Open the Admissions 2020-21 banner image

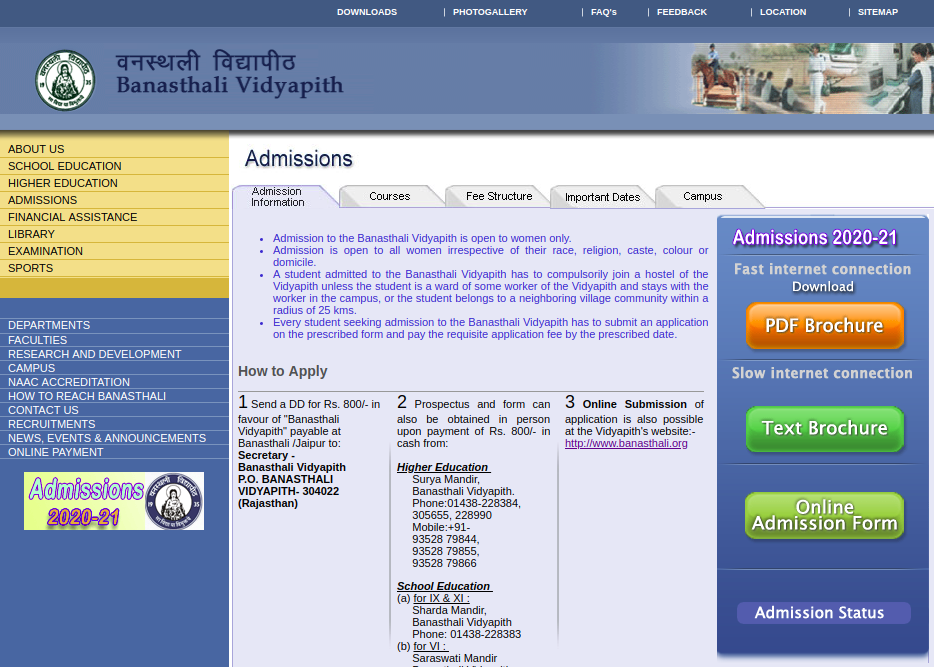(114, 501)
